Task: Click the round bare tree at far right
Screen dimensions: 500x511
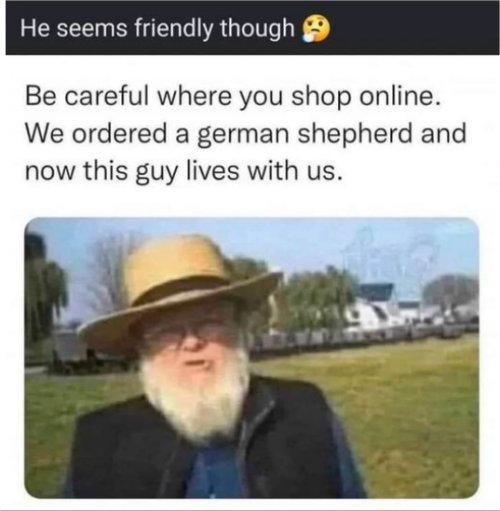Action: tap(450, 293)
